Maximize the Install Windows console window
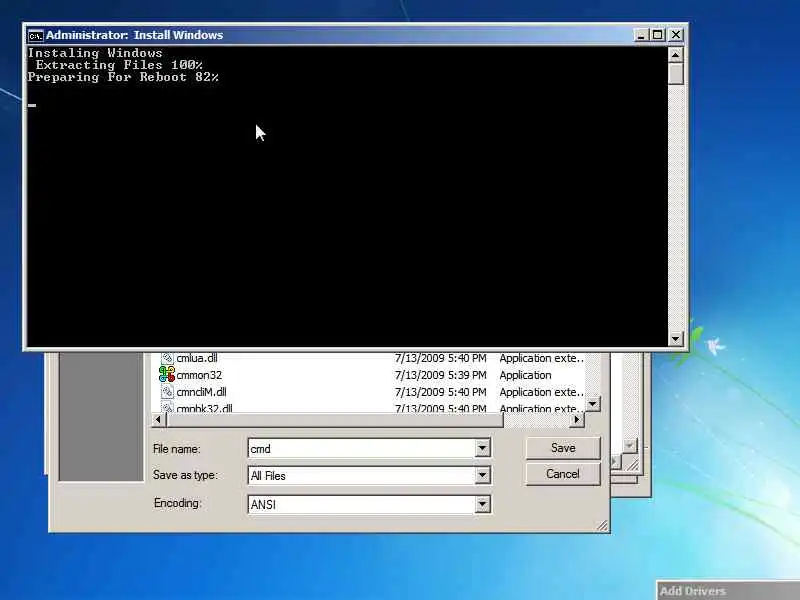This screenshot has width=800, height=600. click(x=658, y=35)
